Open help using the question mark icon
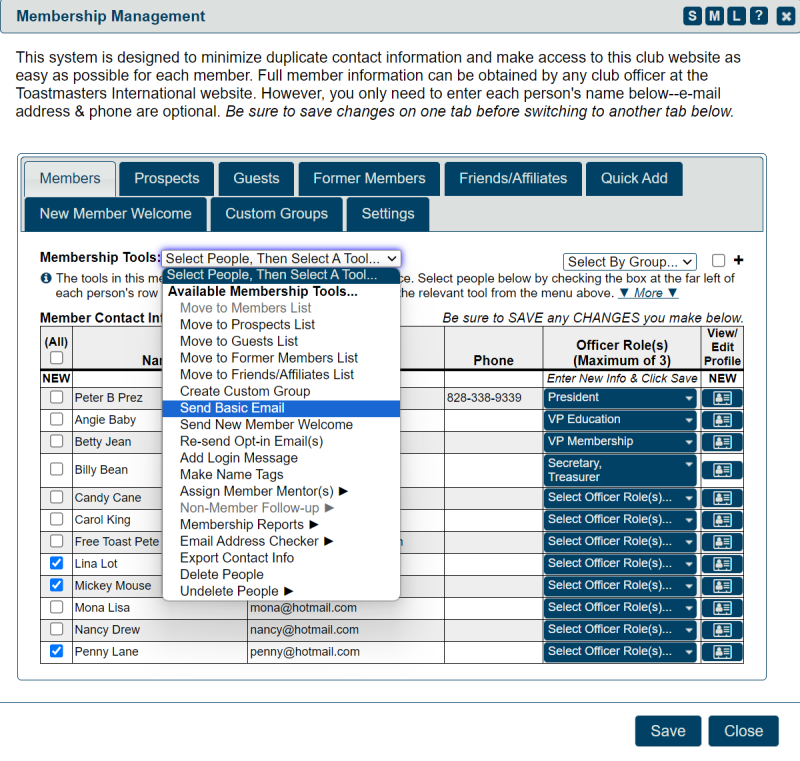 (759, 16)
